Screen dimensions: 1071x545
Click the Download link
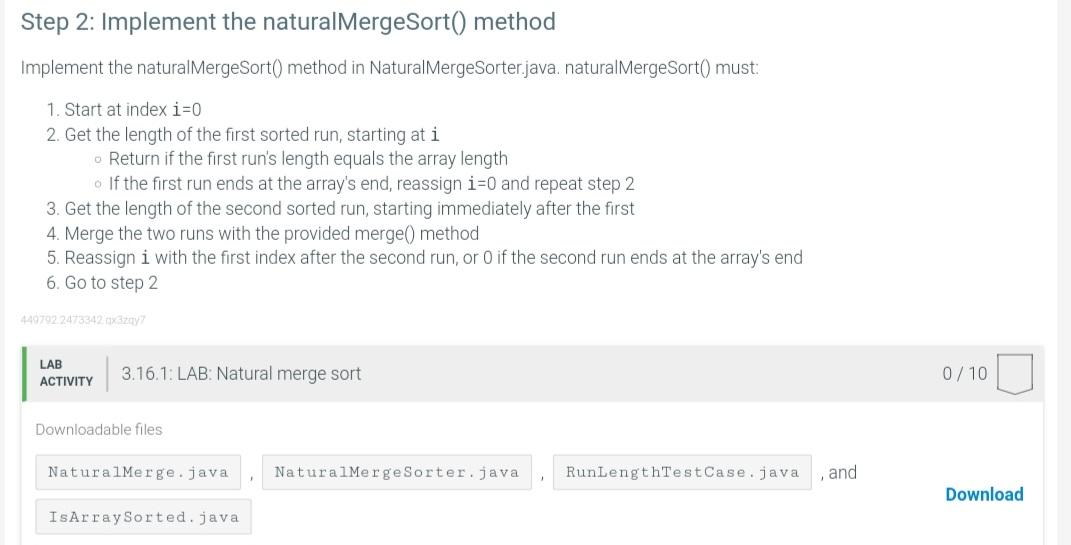pyautogui.click(x=984, y=494)
